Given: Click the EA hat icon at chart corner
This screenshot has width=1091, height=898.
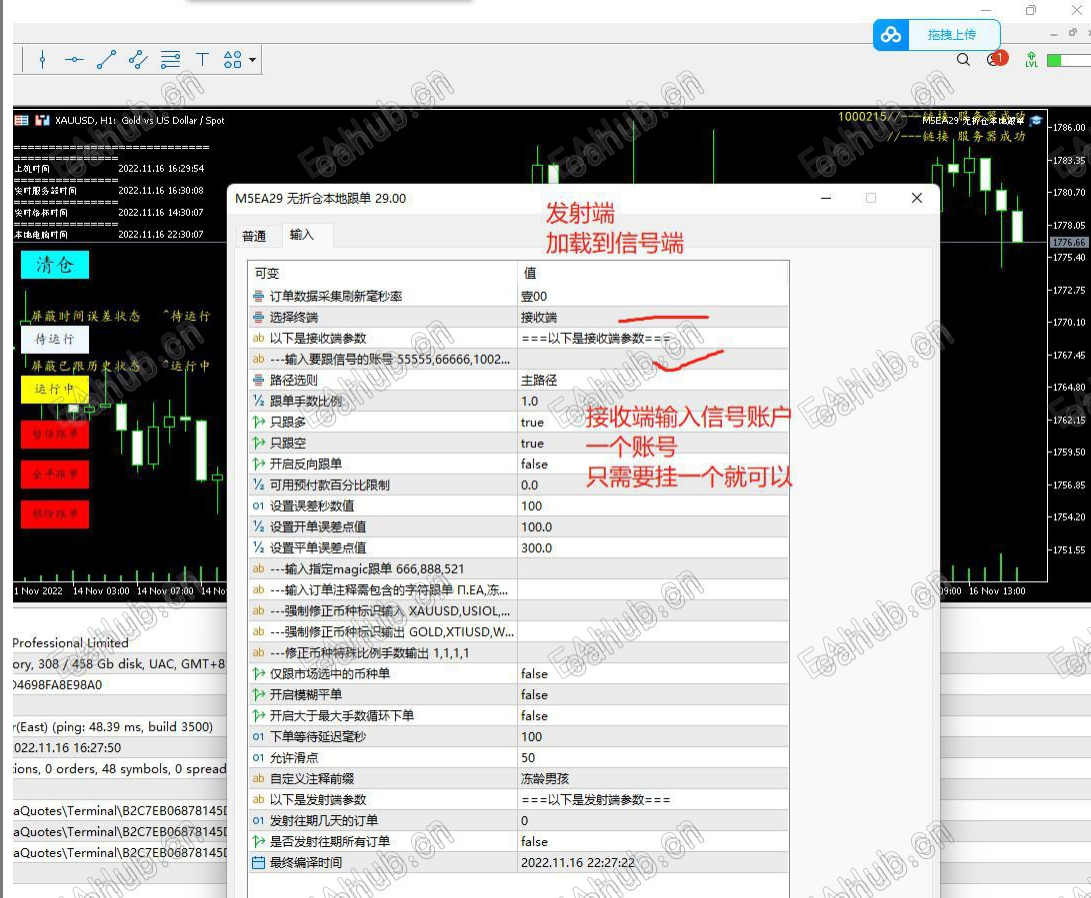Looking at the screenshot, I should click(x=1036, y=120).
